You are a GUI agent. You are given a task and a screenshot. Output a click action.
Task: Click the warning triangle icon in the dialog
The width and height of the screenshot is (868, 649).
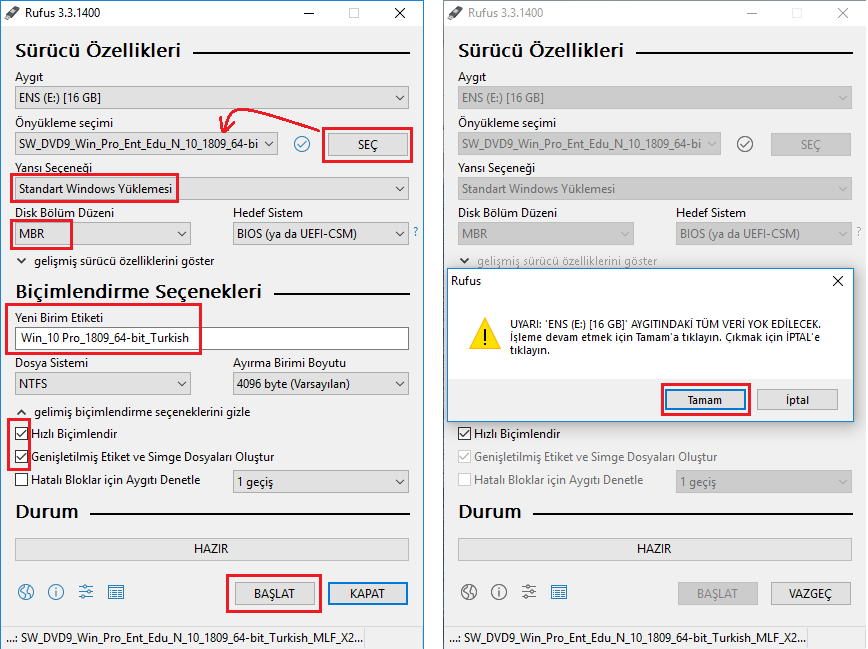(x=485, y=333)
